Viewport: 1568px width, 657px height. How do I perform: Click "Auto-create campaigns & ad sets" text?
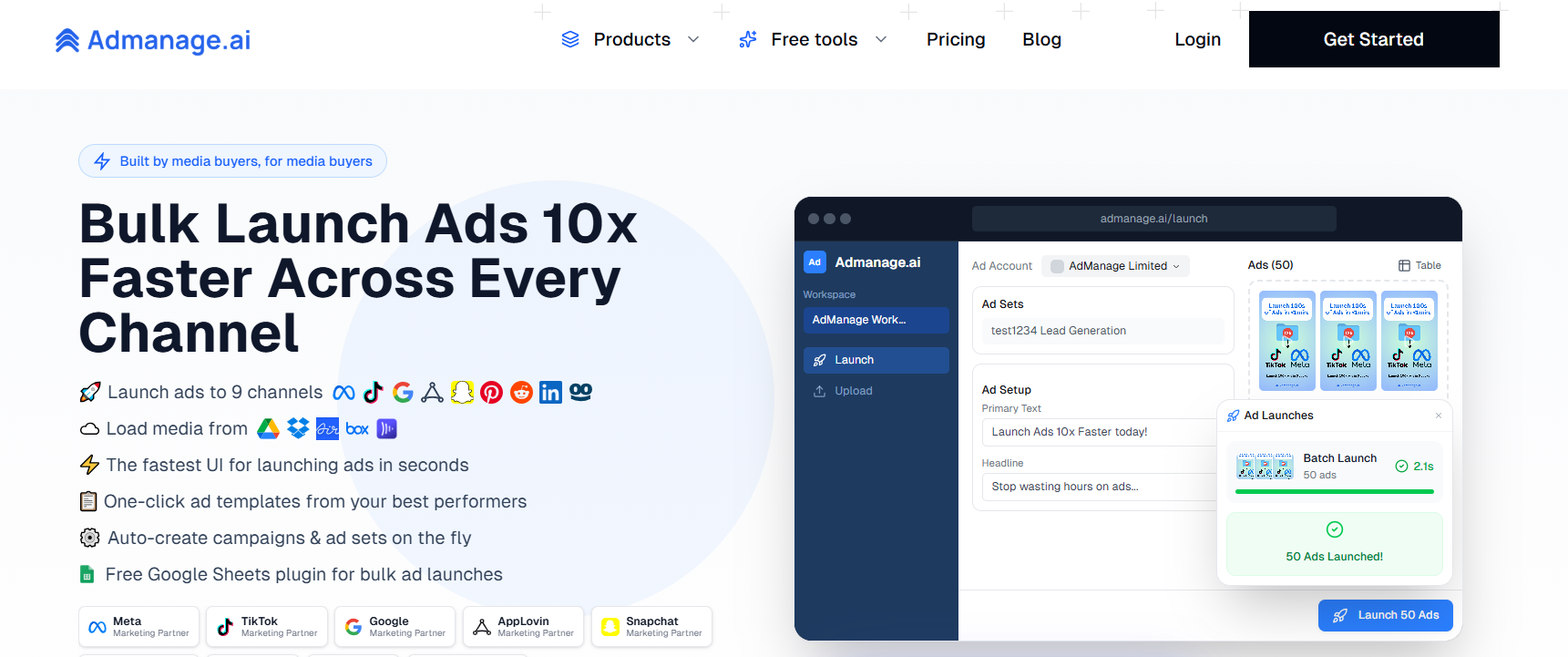point(290,539)
